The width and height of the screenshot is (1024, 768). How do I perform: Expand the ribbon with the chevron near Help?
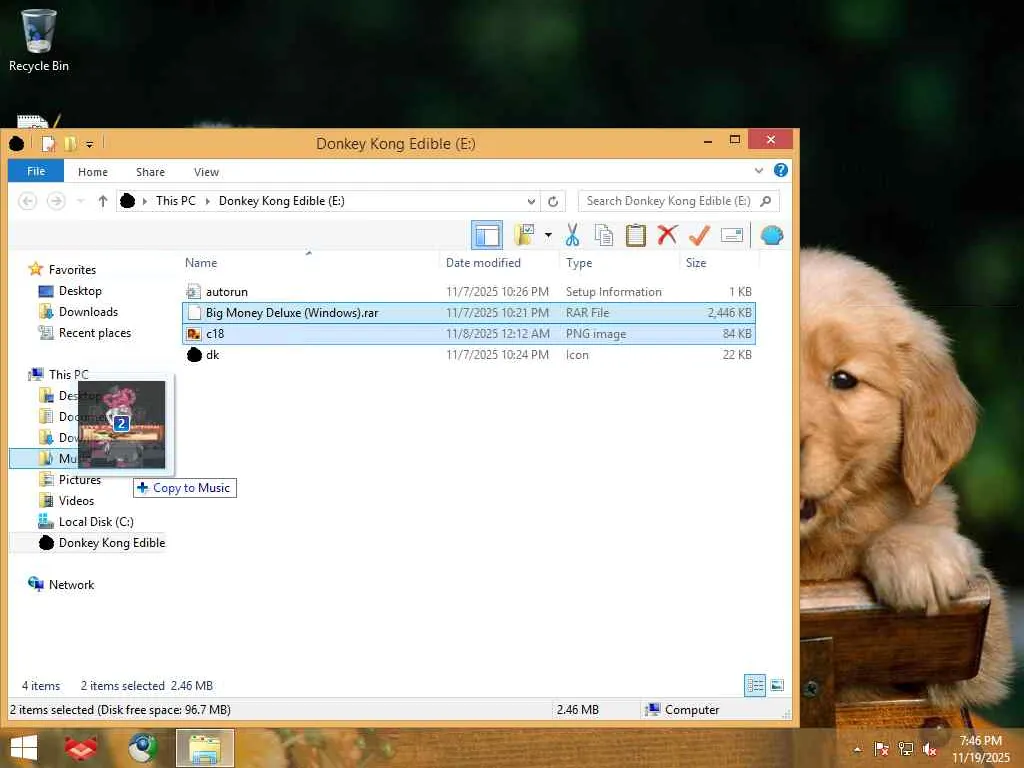click(x=759, y=171)
